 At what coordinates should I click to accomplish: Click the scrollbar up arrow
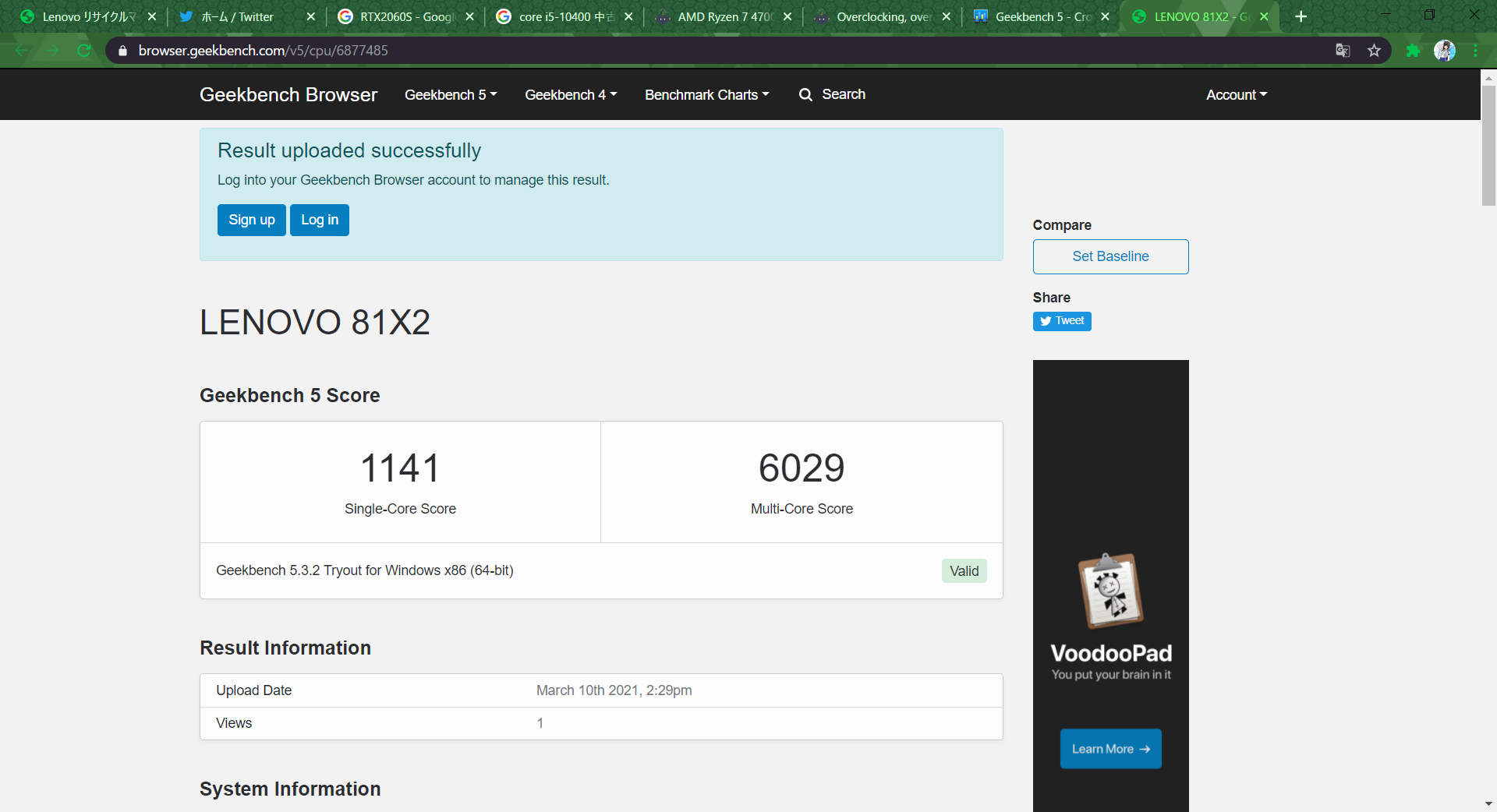[1488, 77]
